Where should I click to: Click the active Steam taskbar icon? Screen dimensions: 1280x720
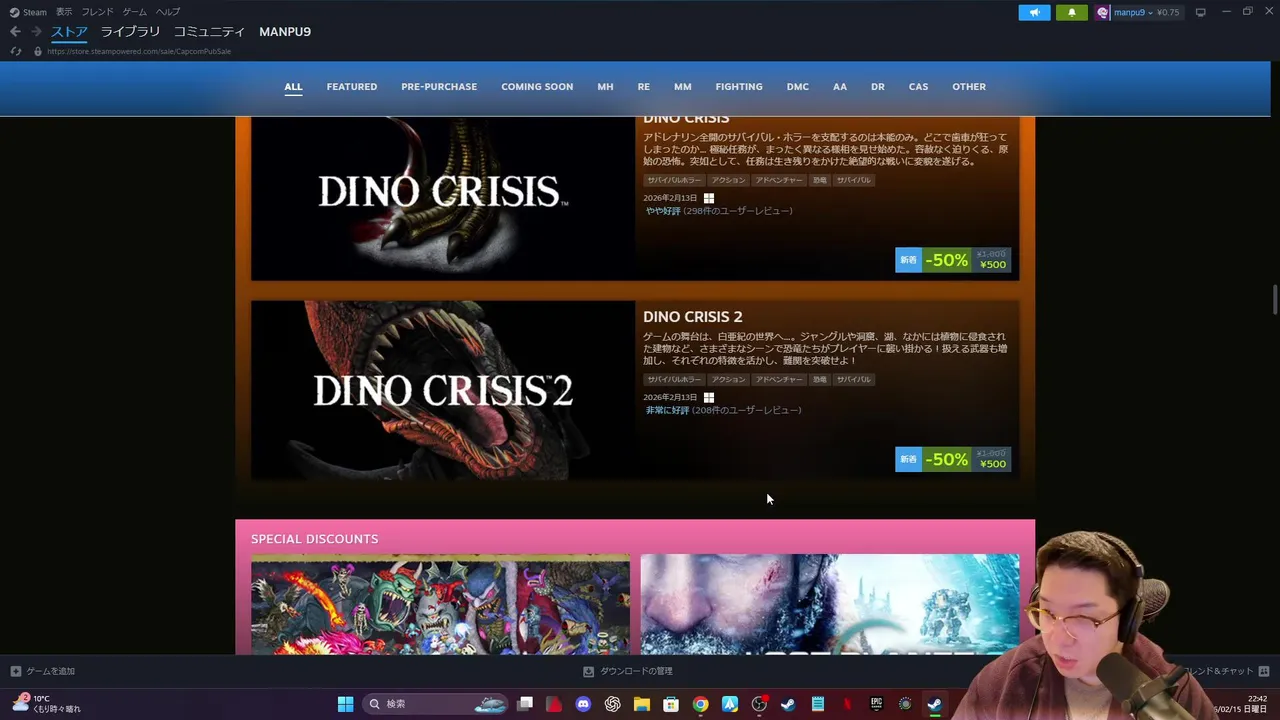[934, 704]
